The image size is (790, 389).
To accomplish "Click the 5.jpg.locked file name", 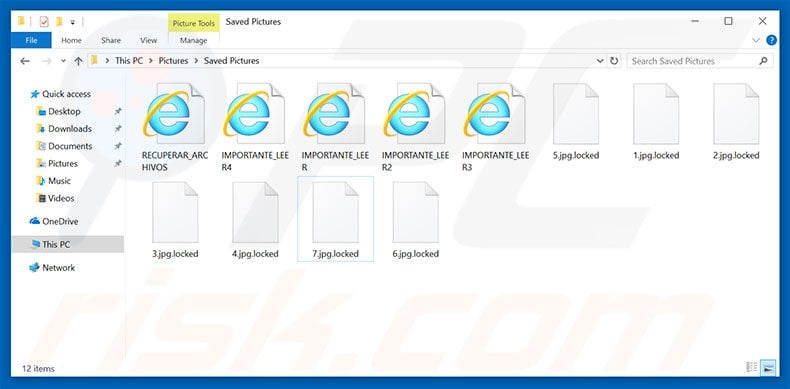I will point(576,155).
